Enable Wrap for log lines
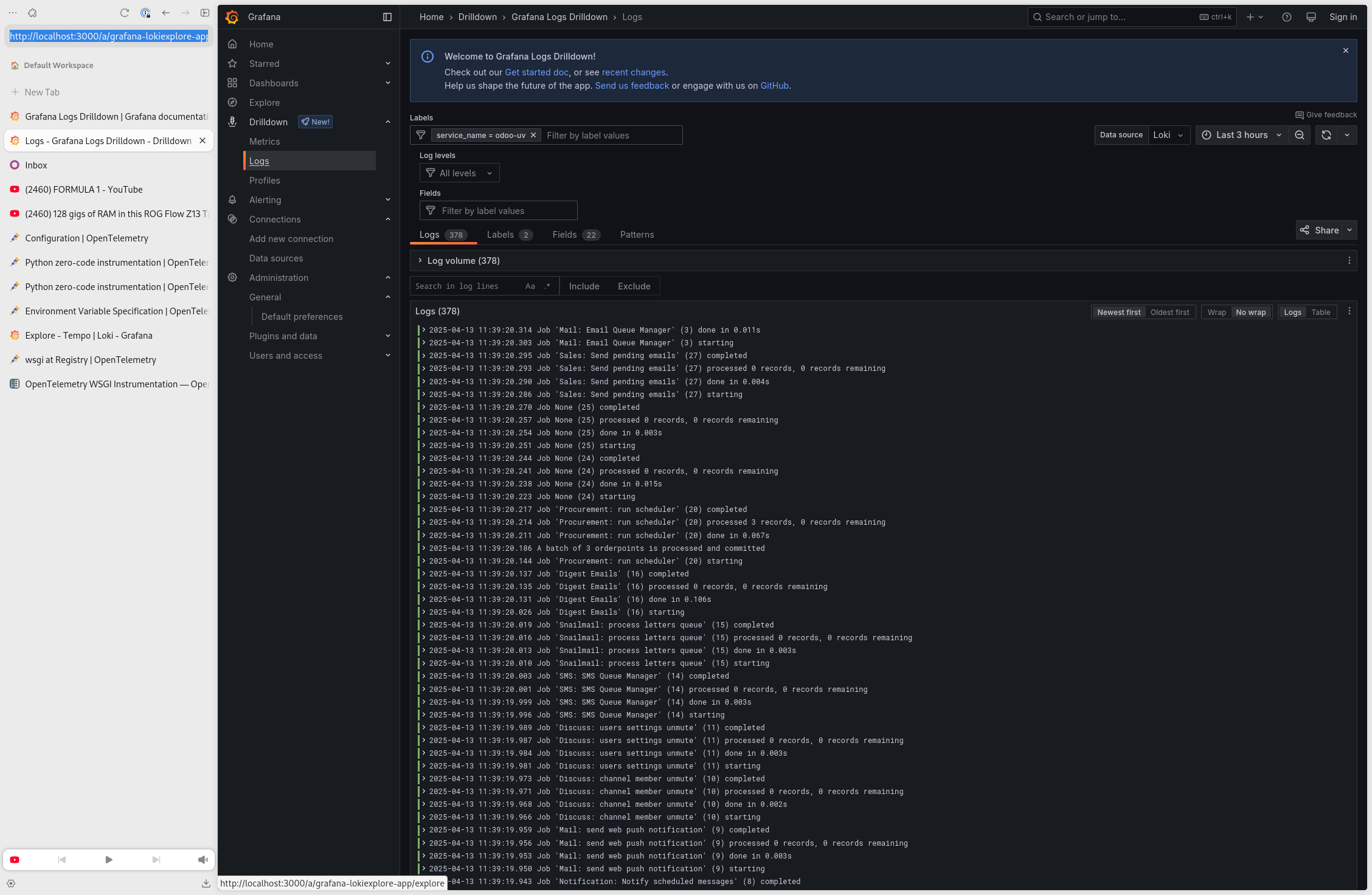Viewport: 1372px width, 895px height. click(1216, 313)
